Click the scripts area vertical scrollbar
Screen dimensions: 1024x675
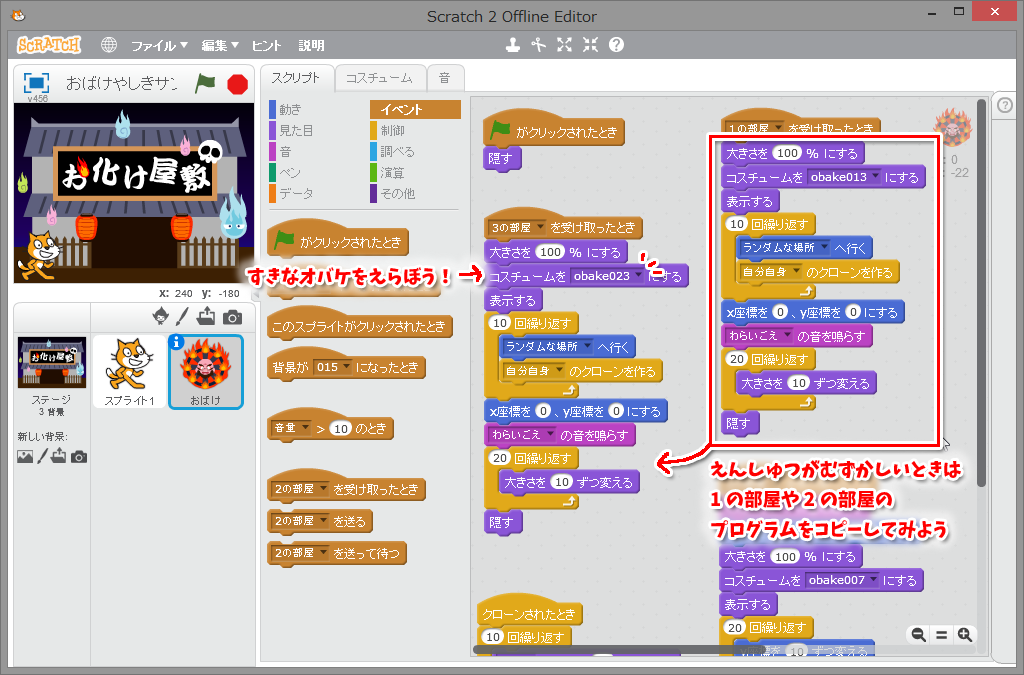981,292
